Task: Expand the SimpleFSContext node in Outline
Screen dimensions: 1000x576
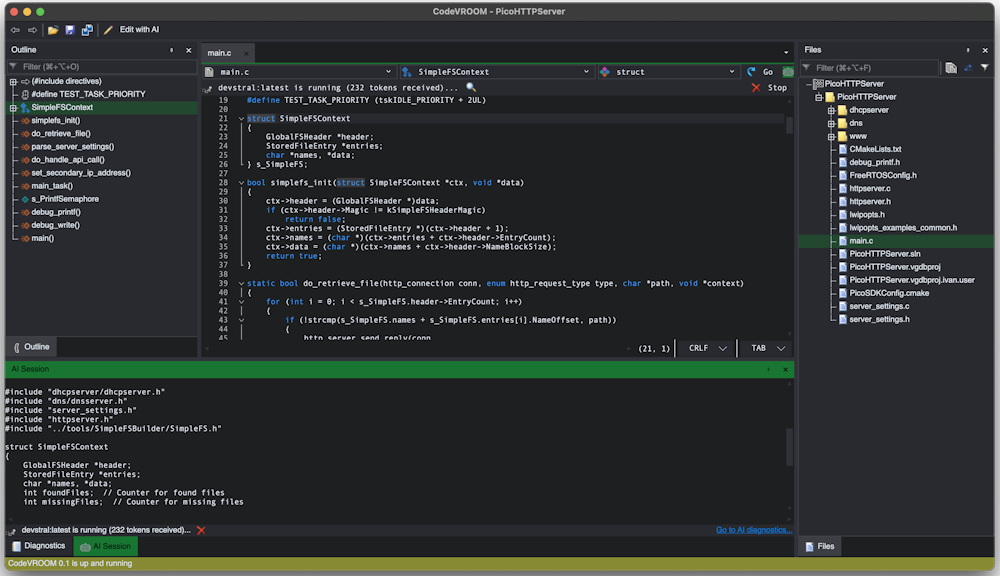Action: point(13,108)
